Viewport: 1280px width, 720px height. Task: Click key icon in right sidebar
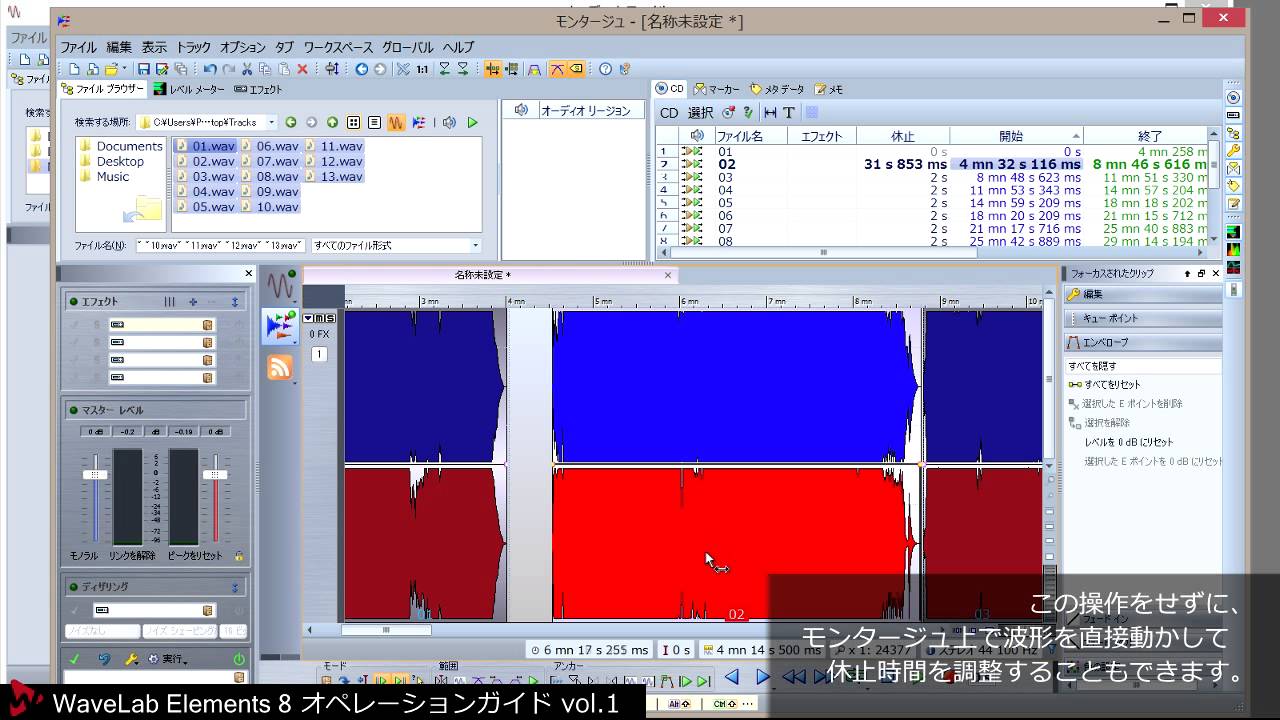point(1233,150)
